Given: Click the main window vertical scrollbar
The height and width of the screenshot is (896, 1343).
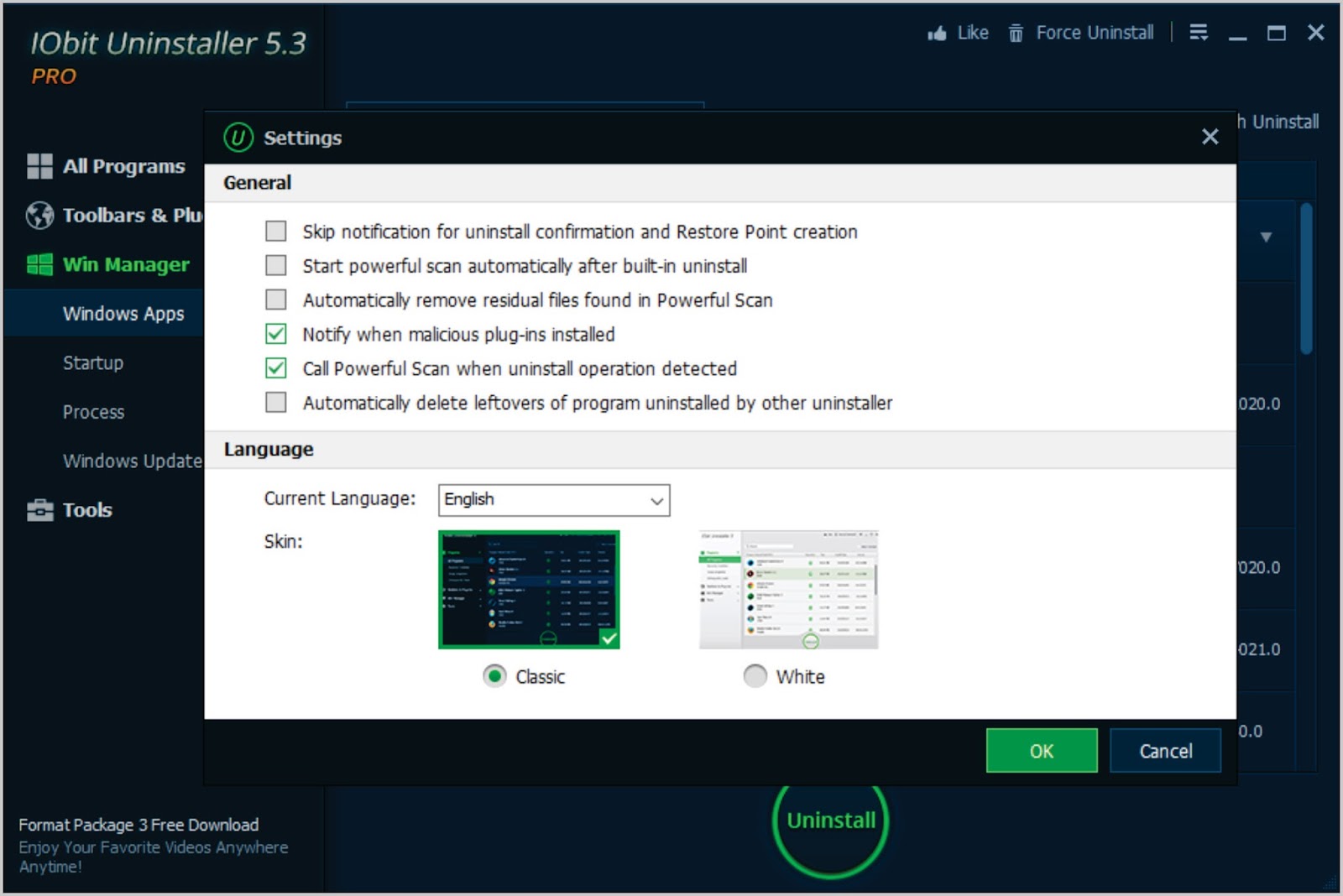Looking at the screenshot, I should (x=1306, y=279).
